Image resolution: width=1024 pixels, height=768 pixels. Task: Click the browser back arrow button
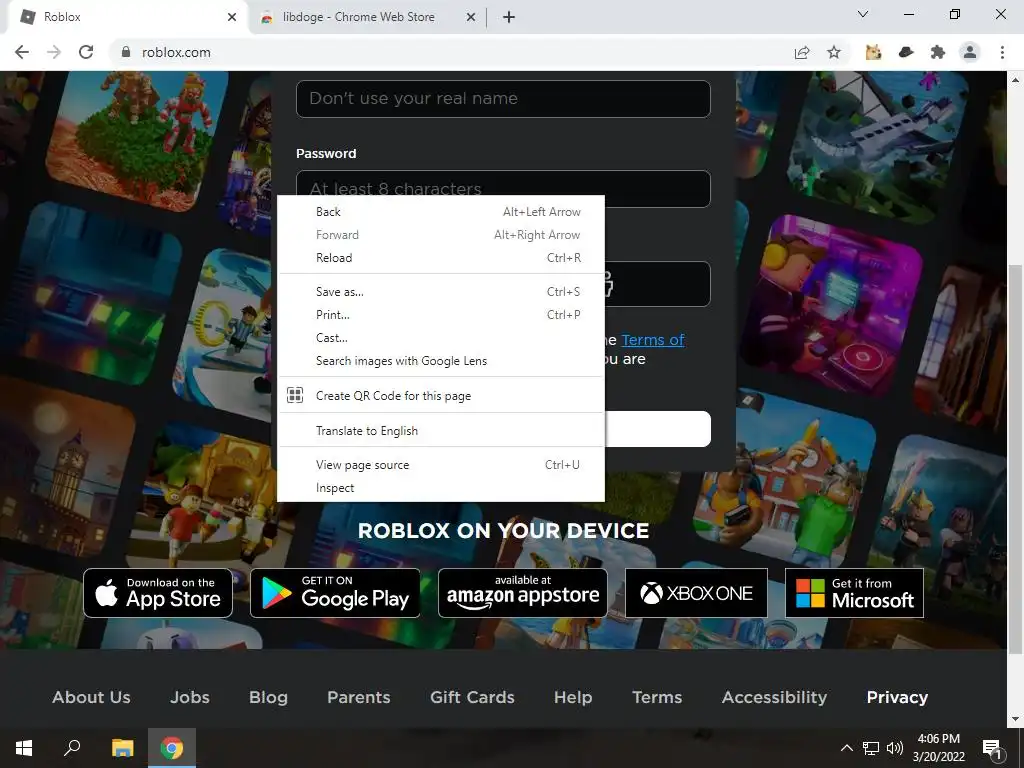pyautogui.click(x=22, y=52)
